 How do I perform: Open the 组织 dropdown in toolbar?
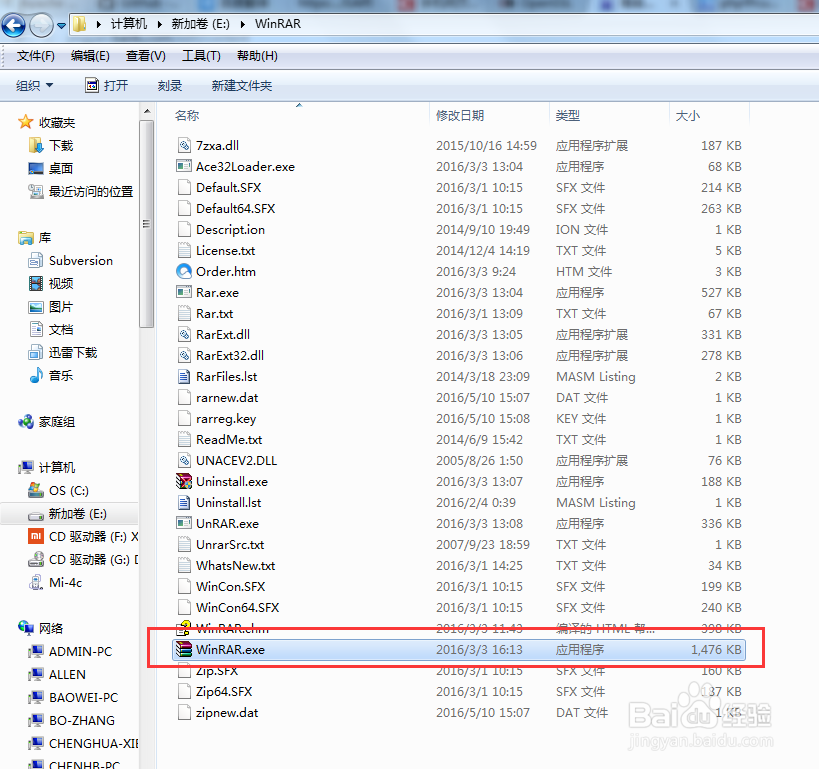pos(34,86)
